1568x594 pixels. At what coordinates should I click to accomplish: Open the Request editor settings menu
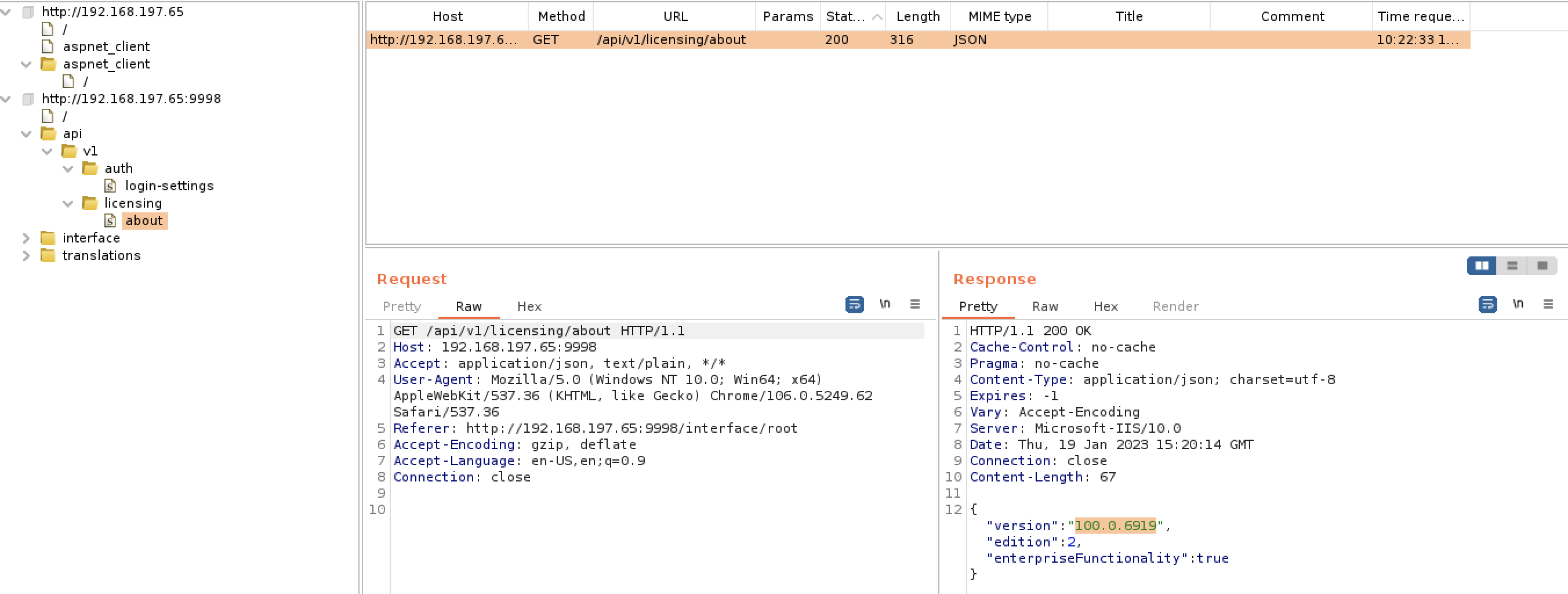pyautogui.click(x=916, y=304)
